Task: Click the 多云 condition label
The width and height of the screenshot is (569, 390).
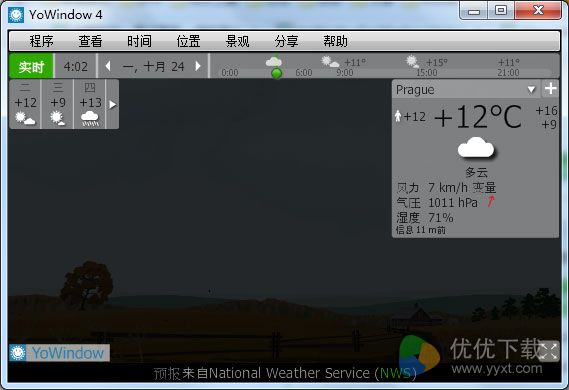Action: coord(476,172)
